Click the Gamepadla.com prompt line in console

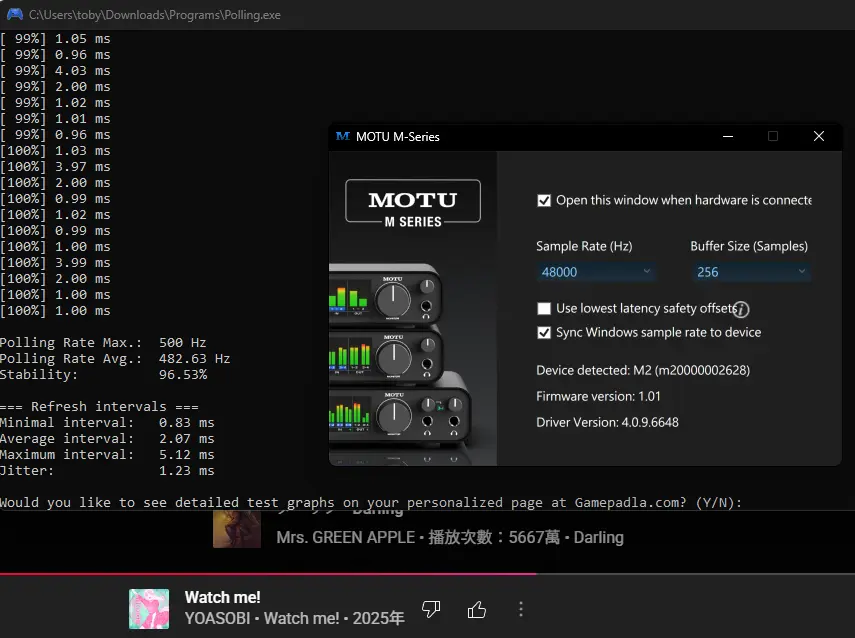[371, 502]
